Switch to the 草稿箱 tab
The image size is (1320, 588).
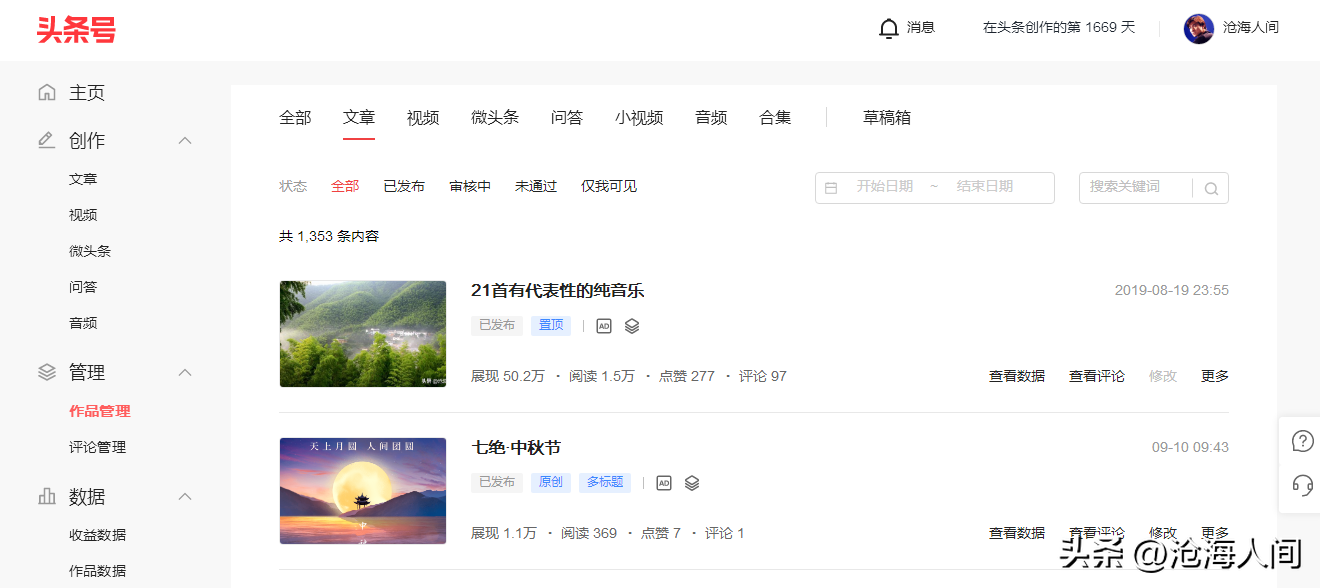pos(887,118)
